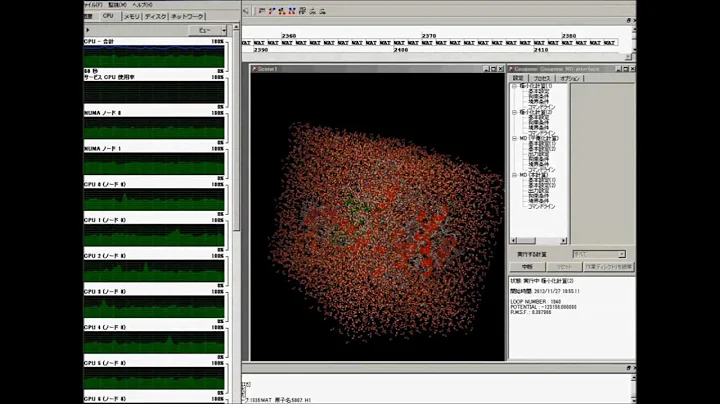Click the 開始時間 timestamp line
Viewport: 720px width, 404px height.
[x=545, y=291]
